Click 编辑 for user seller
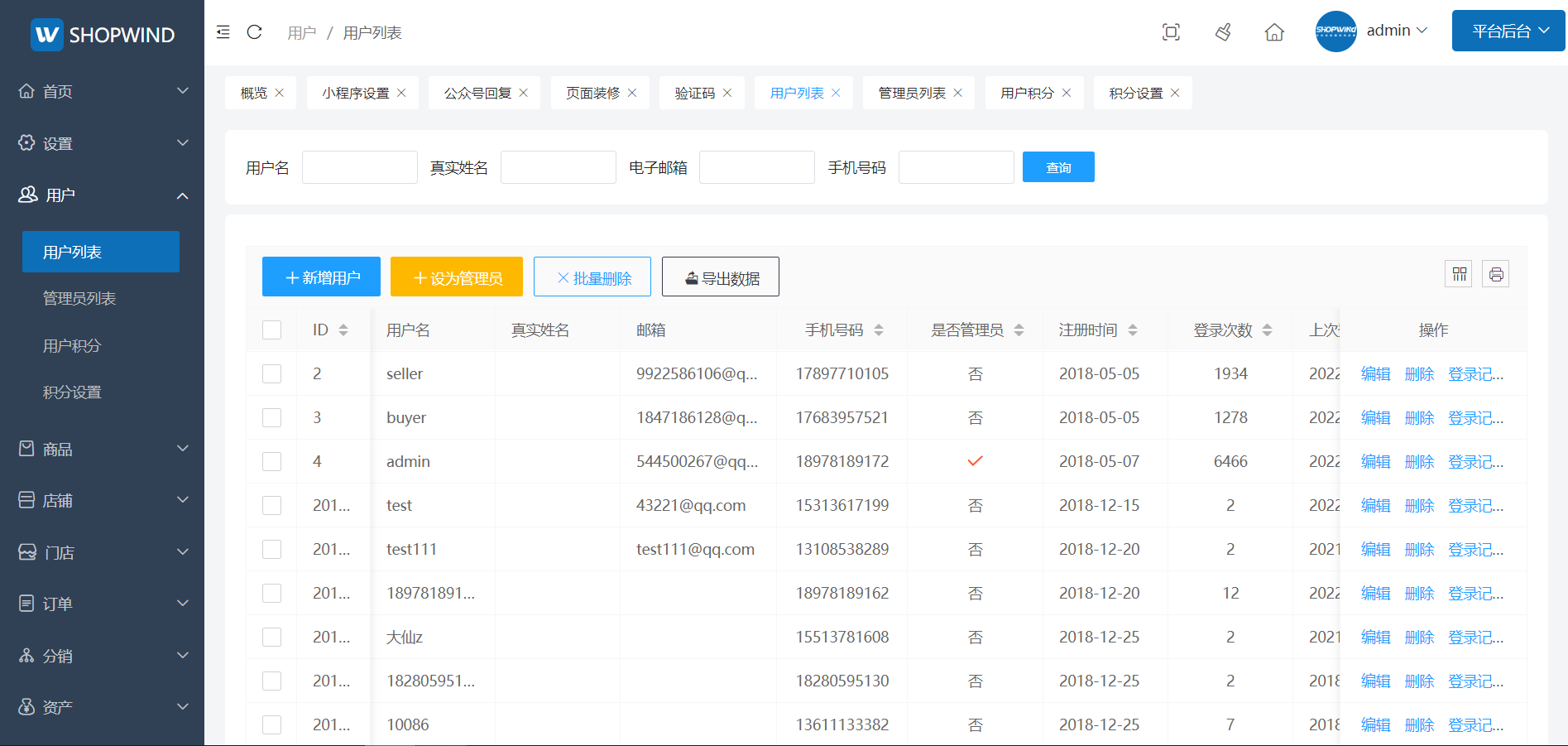Viewport: 1568px width, 746px height. pyautogui.click(x=1375, y=374)
